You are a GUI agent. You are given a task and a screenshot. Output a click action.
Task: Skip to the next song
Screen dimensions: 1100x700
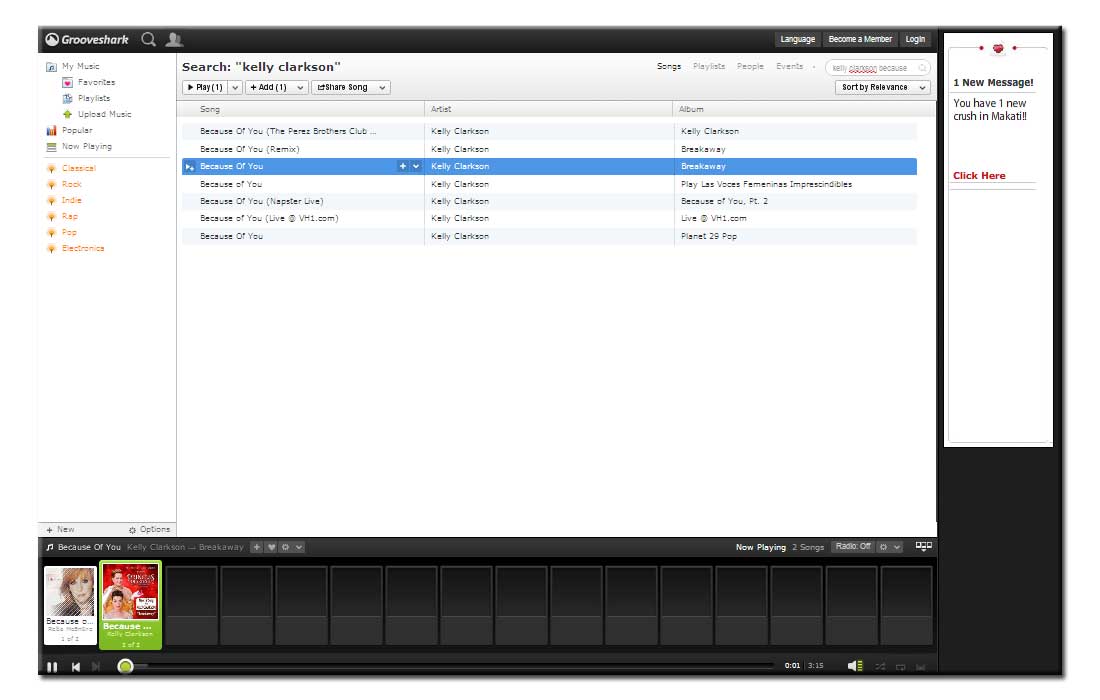pyautogui.click(x=97, y=667)
